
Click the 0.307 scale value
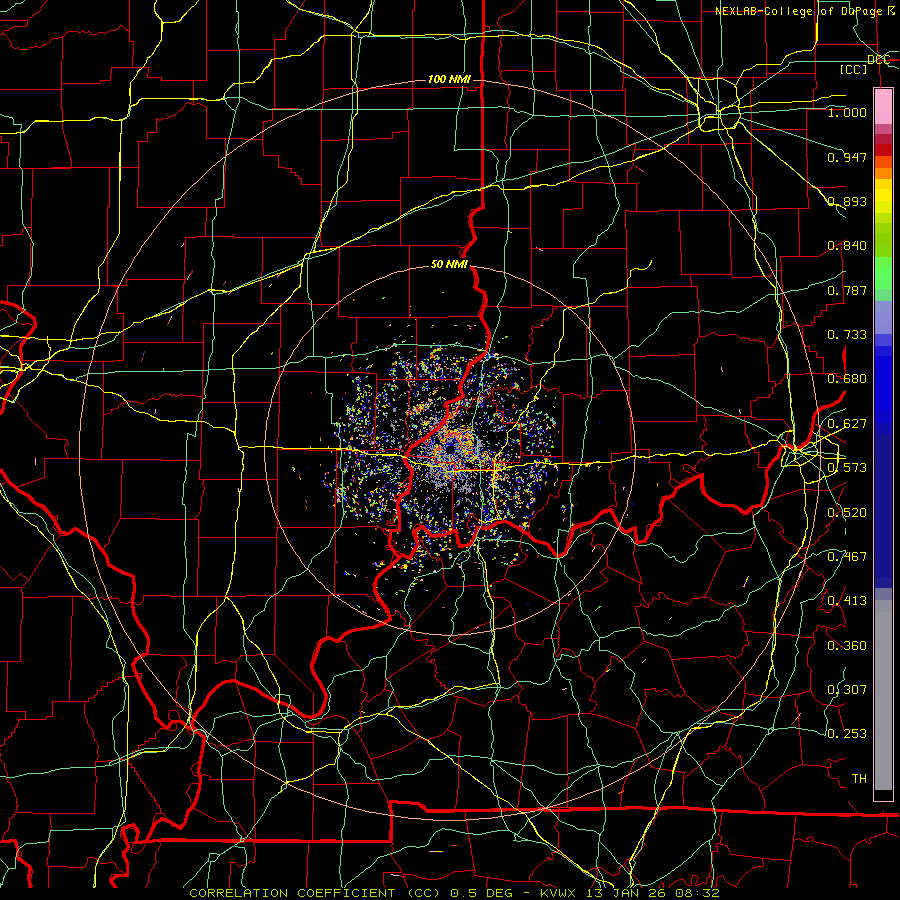tap(847, 690)
